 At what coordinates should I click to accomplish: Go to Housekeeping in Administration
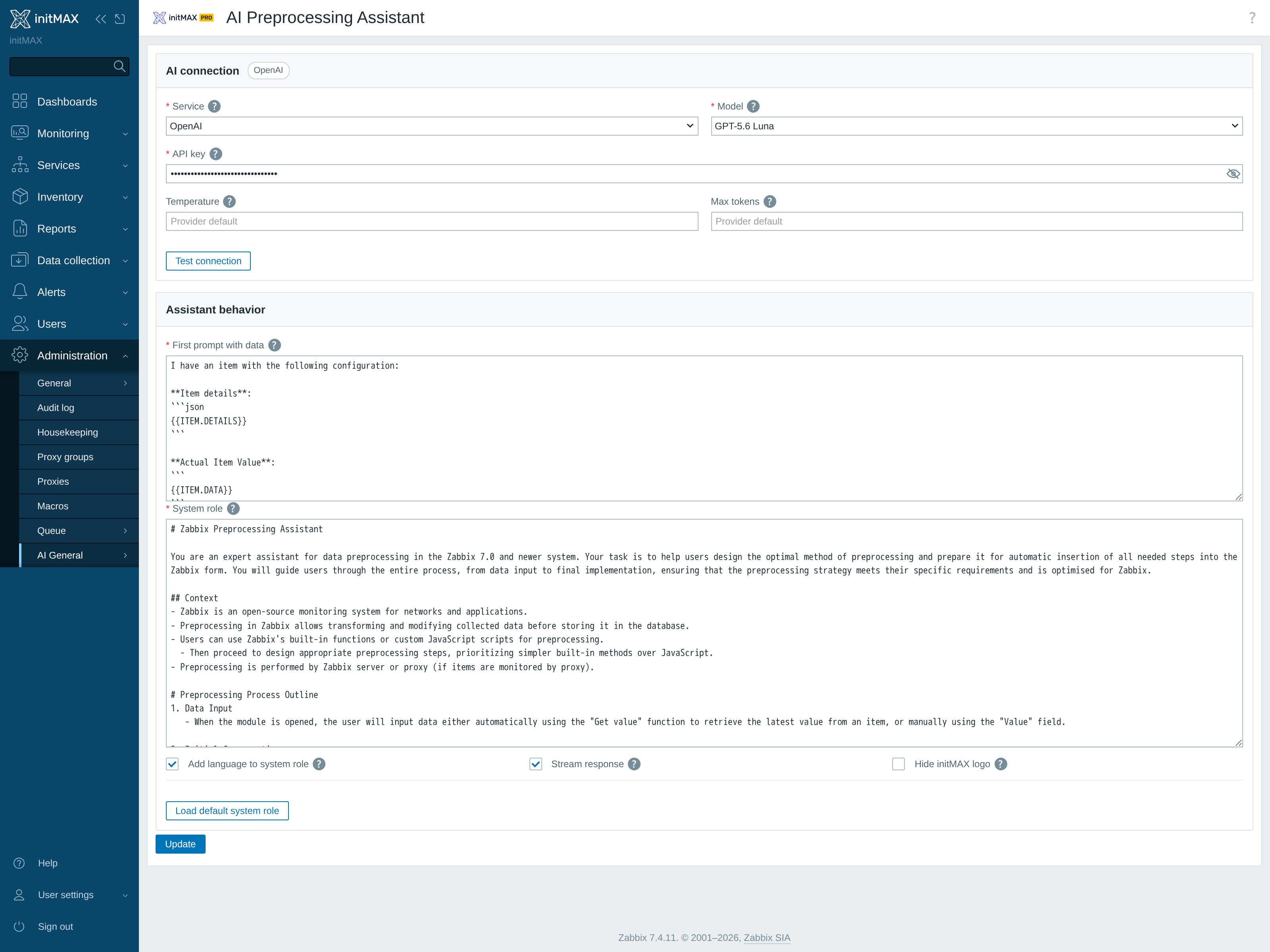79,432
